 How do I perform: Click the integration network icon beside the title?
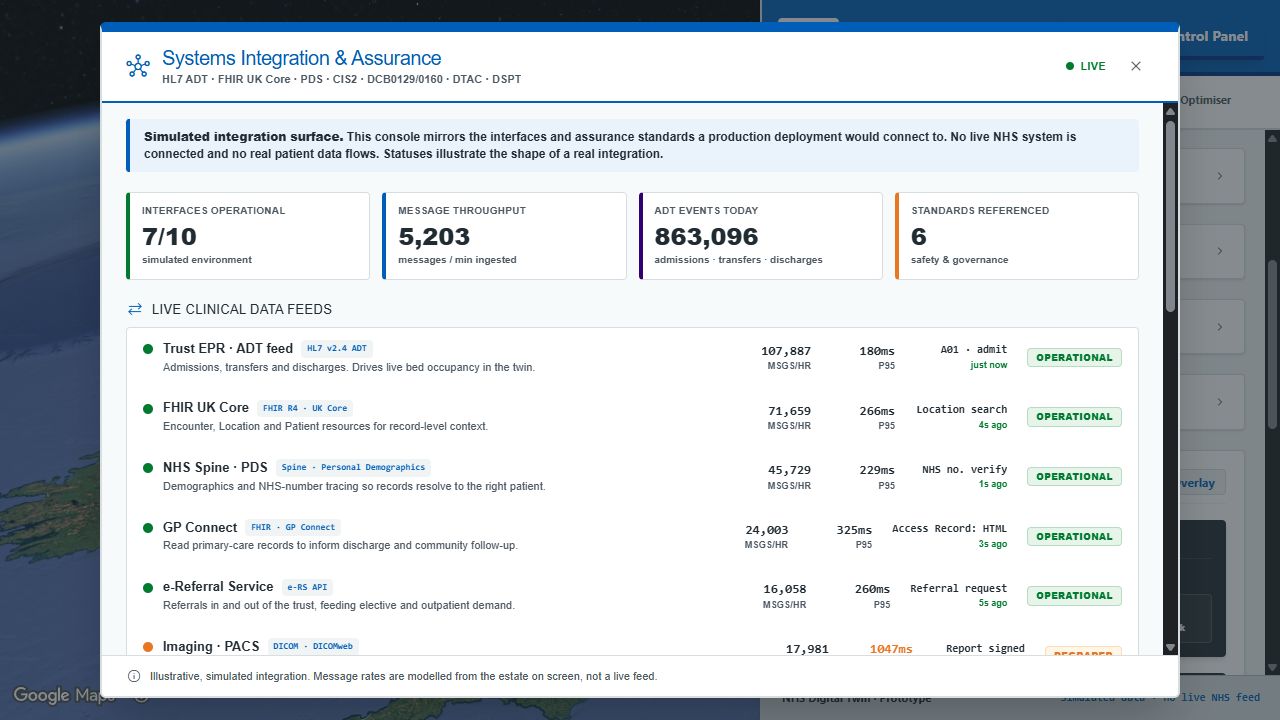click(x=138, y=66)
